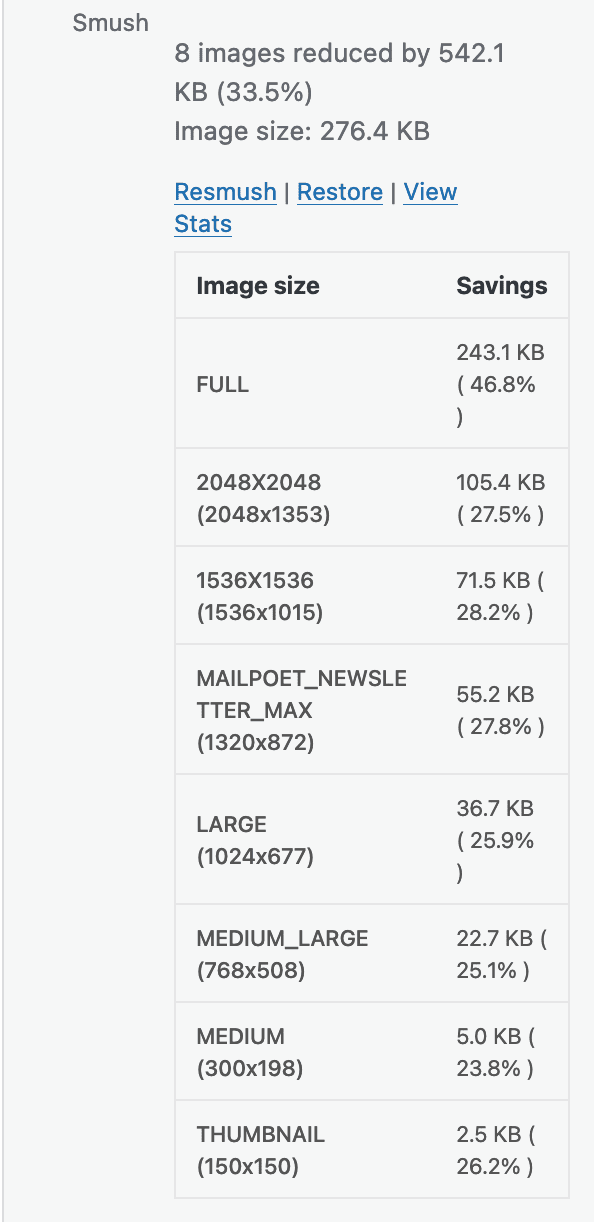The width and height of the screenshot is (594, 1222).
Task: Restore the original image via Restore link
Action: pos(340,192)
